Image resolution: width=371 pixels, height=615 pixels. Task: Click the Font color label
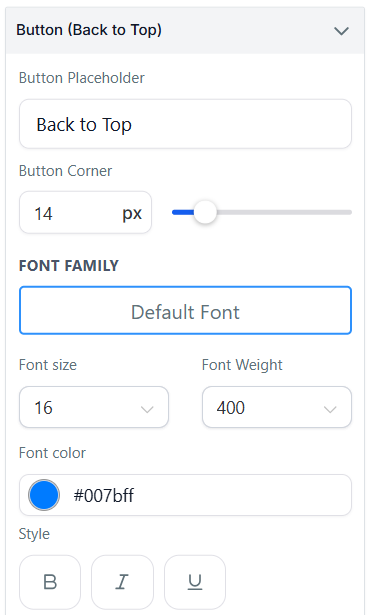click(52, 453)
